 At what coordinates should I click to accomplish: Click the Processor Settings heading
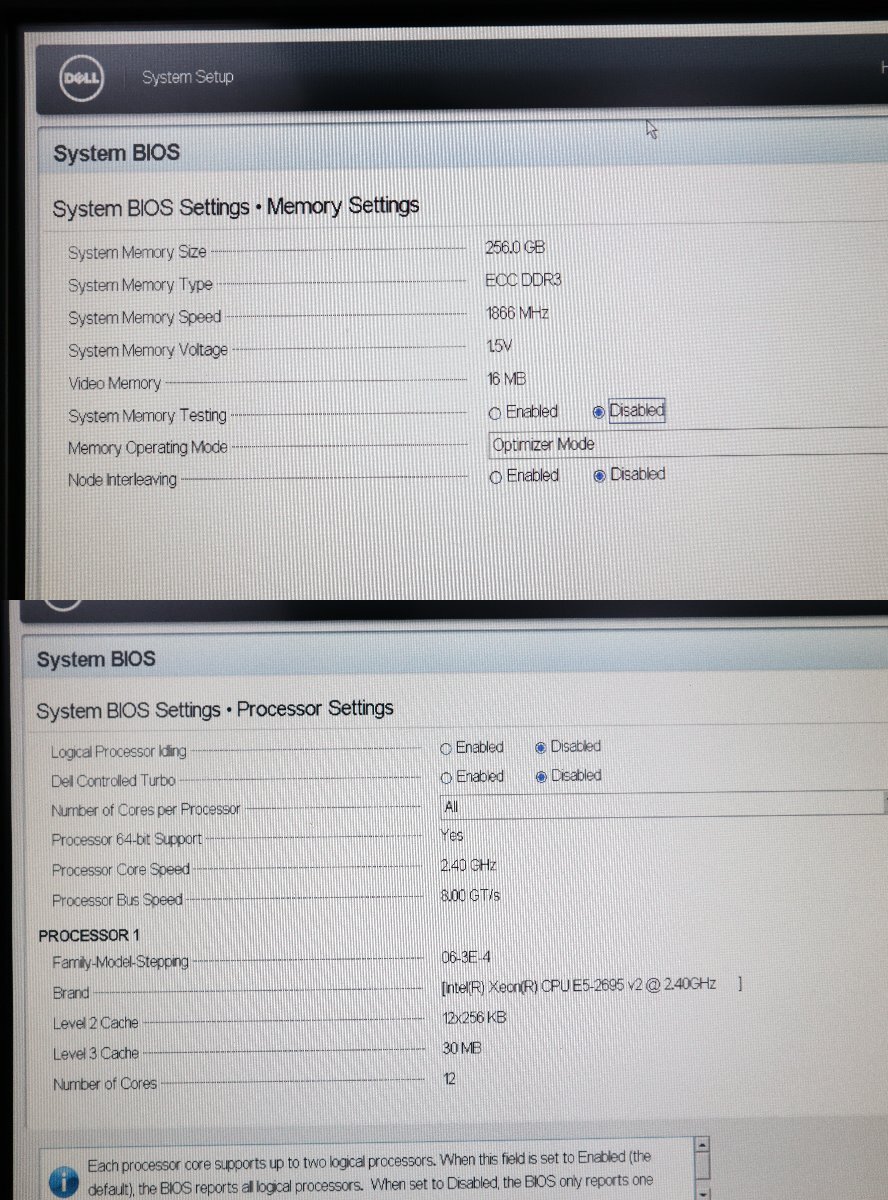pyautogui.click(x=315, y=709)
